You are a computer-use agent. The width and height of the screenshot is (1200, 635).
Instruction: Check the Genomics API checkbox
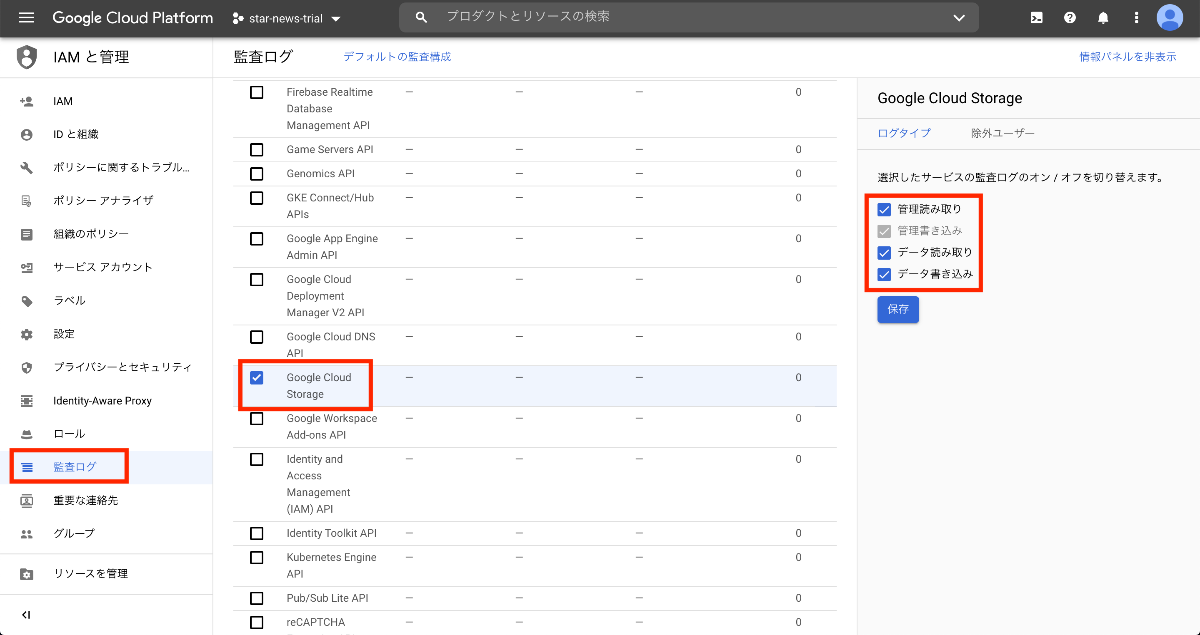(257, 174)
